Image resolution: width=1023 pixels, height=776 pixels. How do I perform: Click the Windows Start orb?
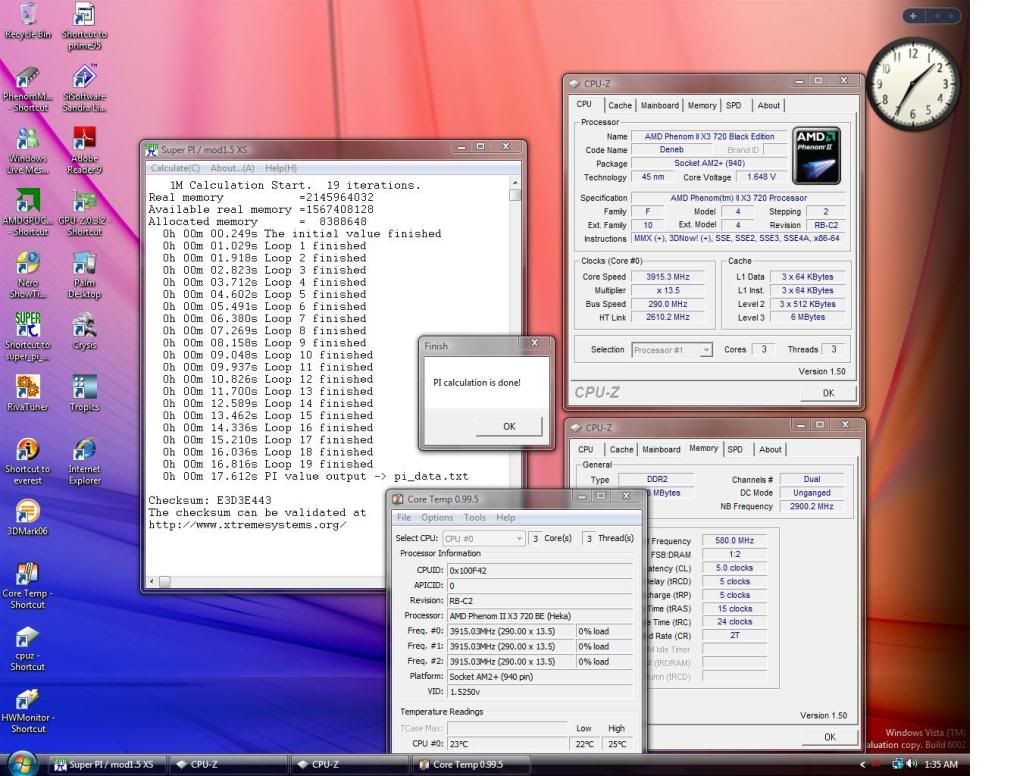(x=22, y=763)
